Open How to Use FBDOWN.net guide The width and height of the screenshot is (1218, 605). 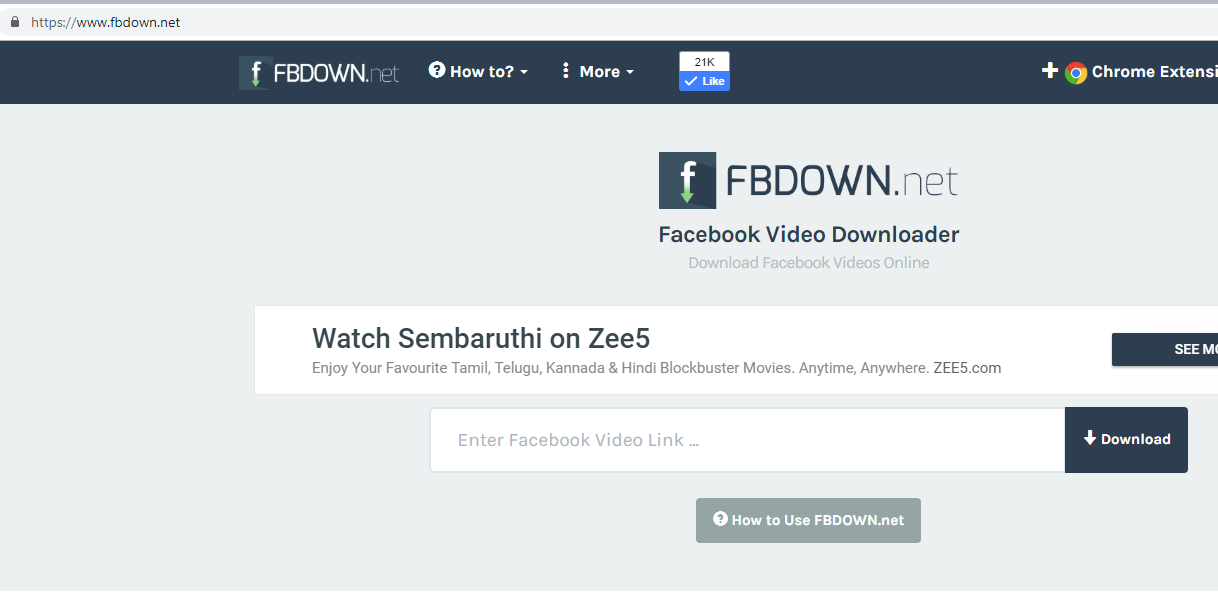(808, 520)
